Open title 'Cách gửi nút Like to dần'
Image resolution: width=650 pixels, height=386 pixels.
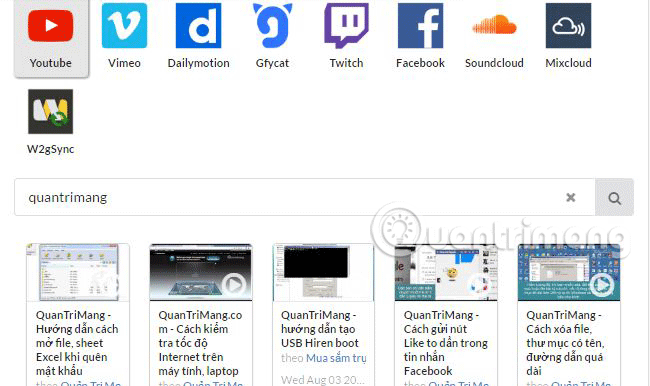tap(446, 343)
